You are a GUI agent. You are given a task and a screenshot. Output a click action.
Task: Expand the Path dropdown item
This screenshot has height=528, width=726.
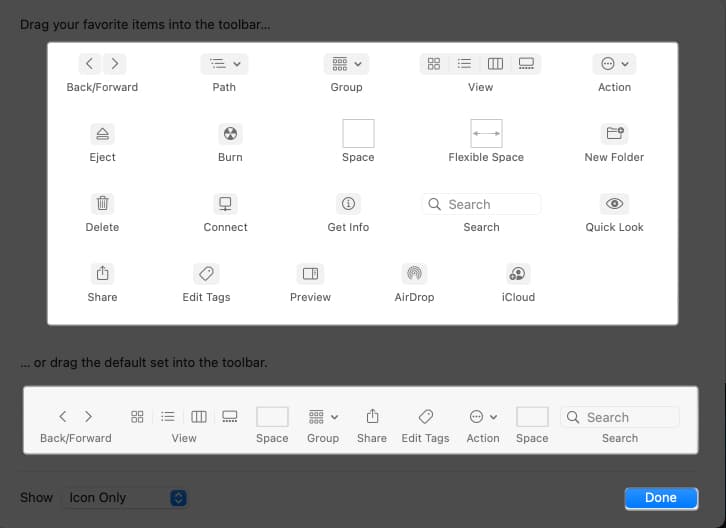tap(224, 64)
